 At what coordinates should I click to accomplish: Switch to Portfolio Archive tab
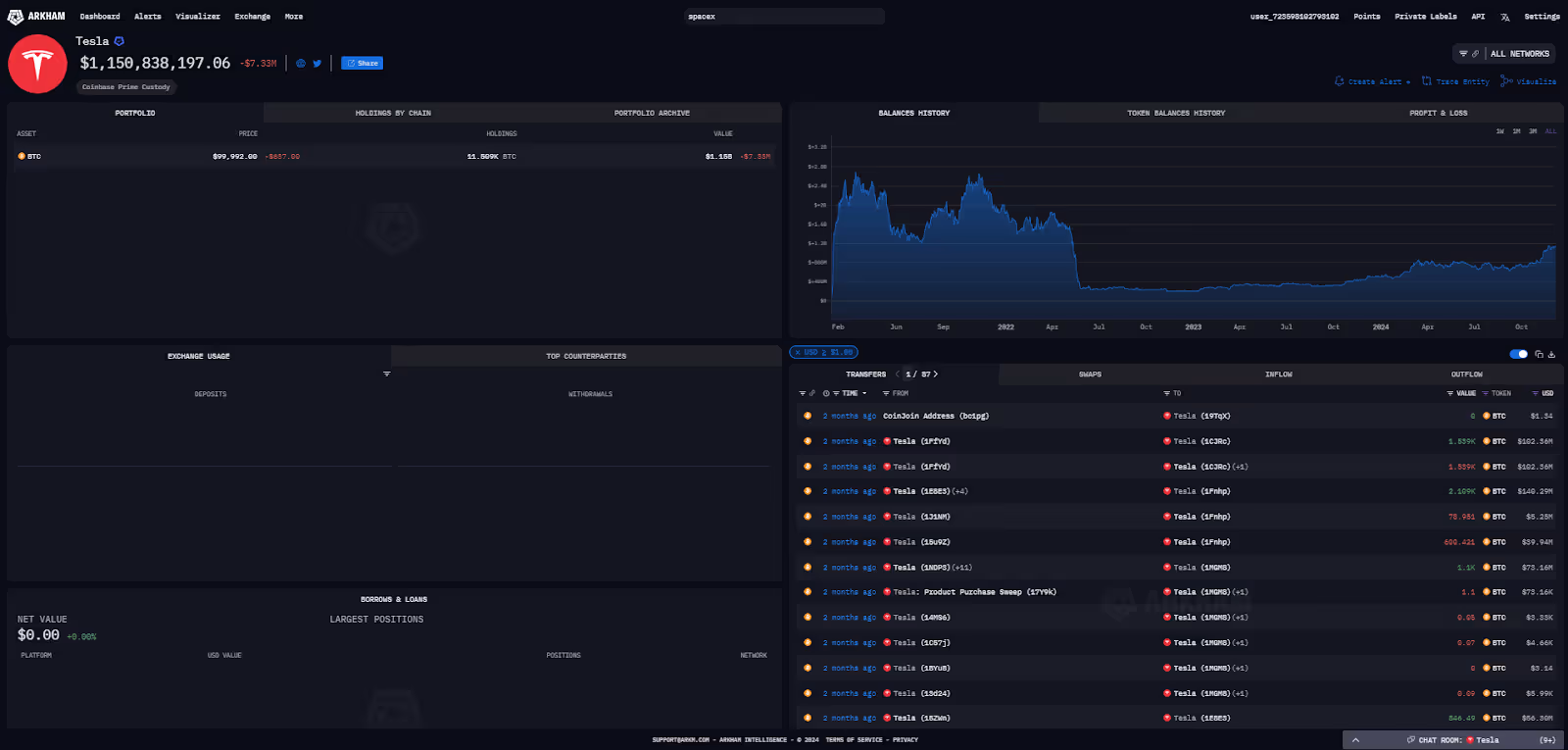pyautogui.click(x=652, y=113)
